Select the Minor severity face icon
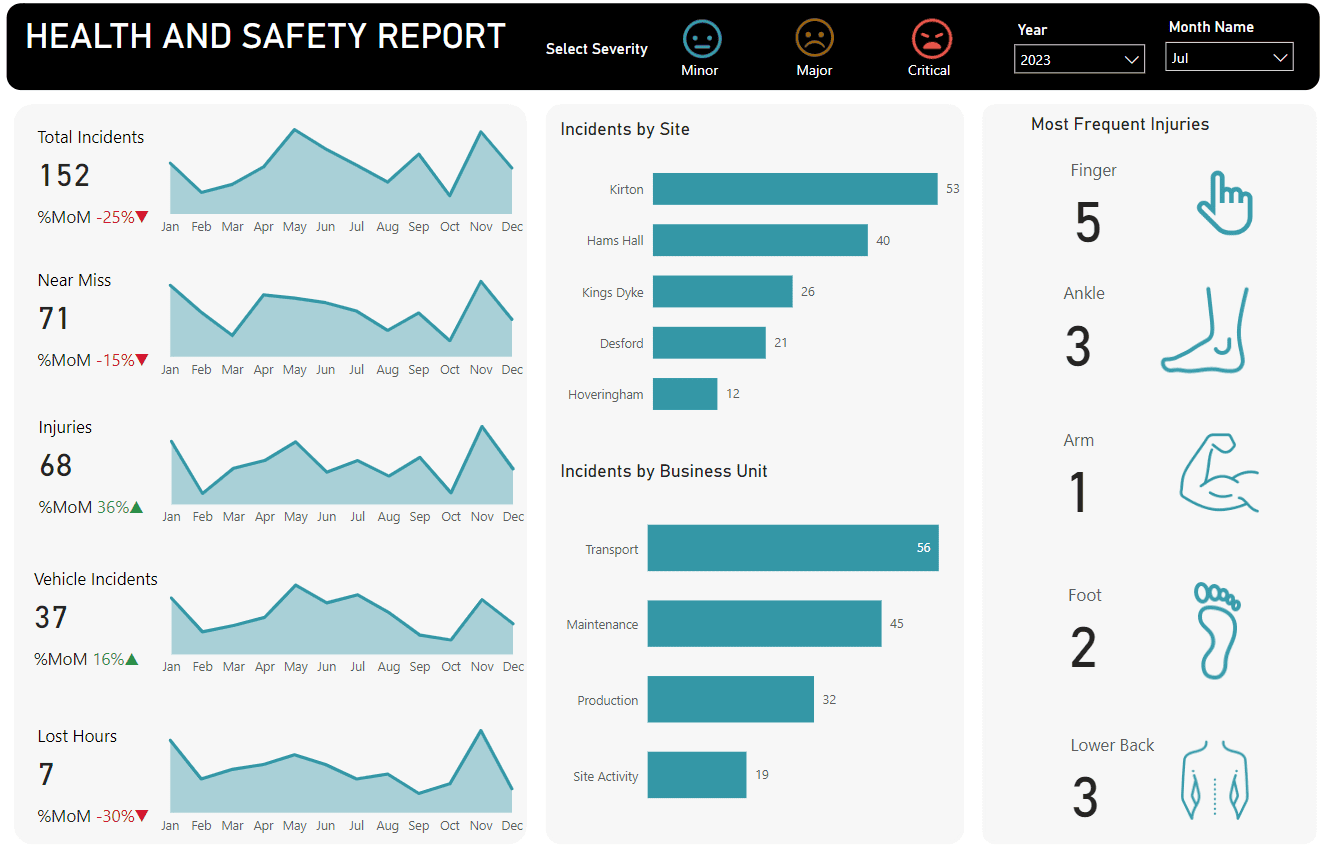Image resolution: width=1330 pixels, height=851 pixels. tap(701, 39)
